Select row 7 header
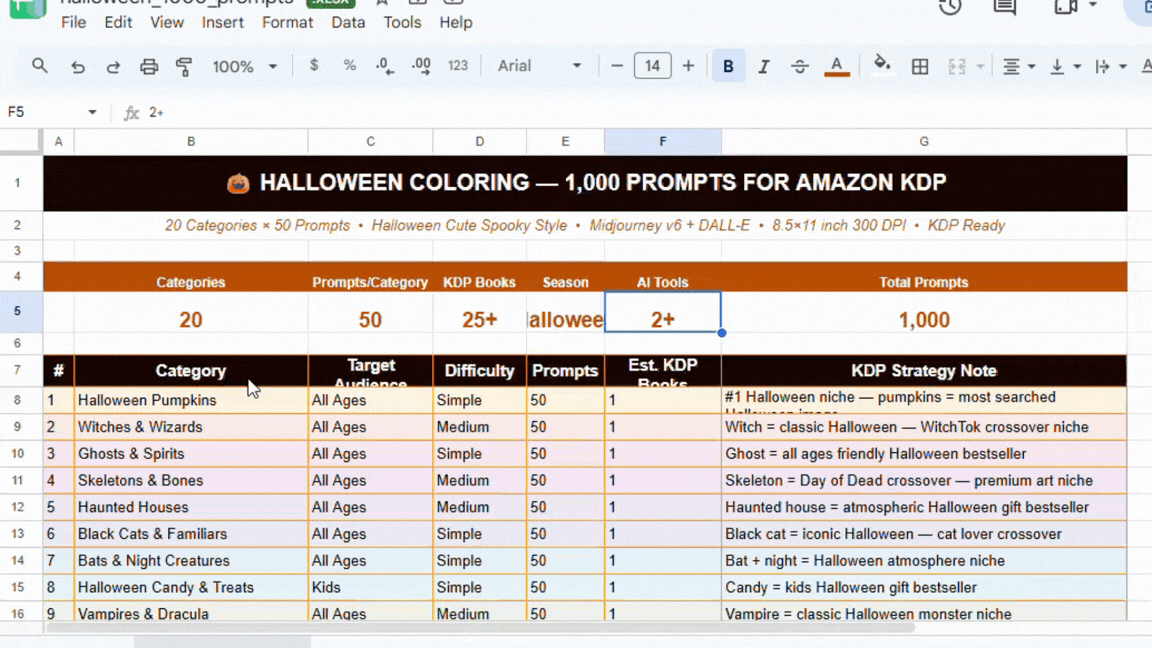The image size is (1152, 648). (x=17, y=370)
